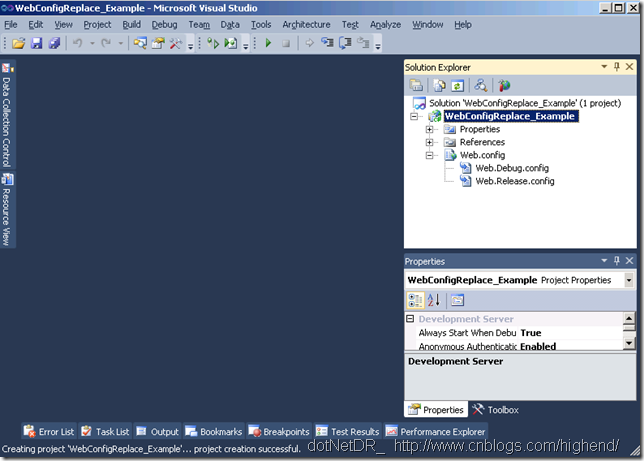Open the Performance Explorer tab
The image size is (644, 461).
435,431
